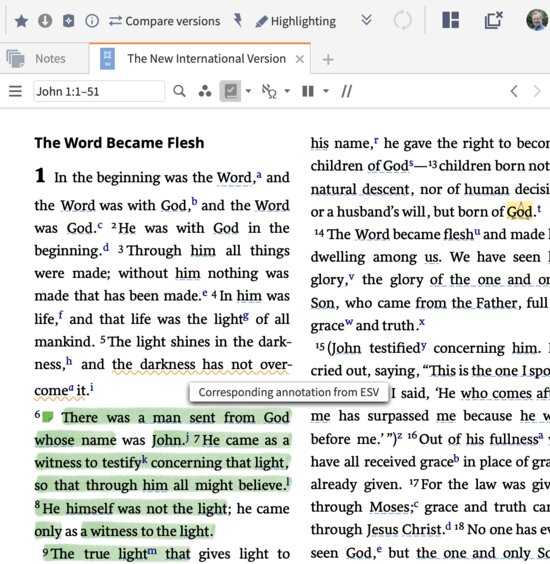Click the star favorites icon
The image size is (550, 564).
pos(22,21)
